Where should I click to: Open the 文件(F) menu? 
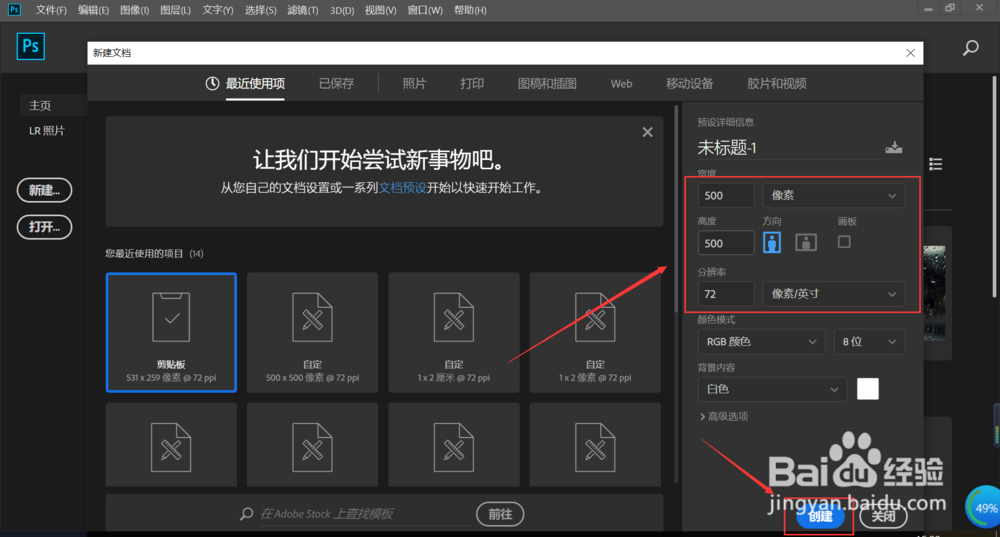(x=51, y=10)
